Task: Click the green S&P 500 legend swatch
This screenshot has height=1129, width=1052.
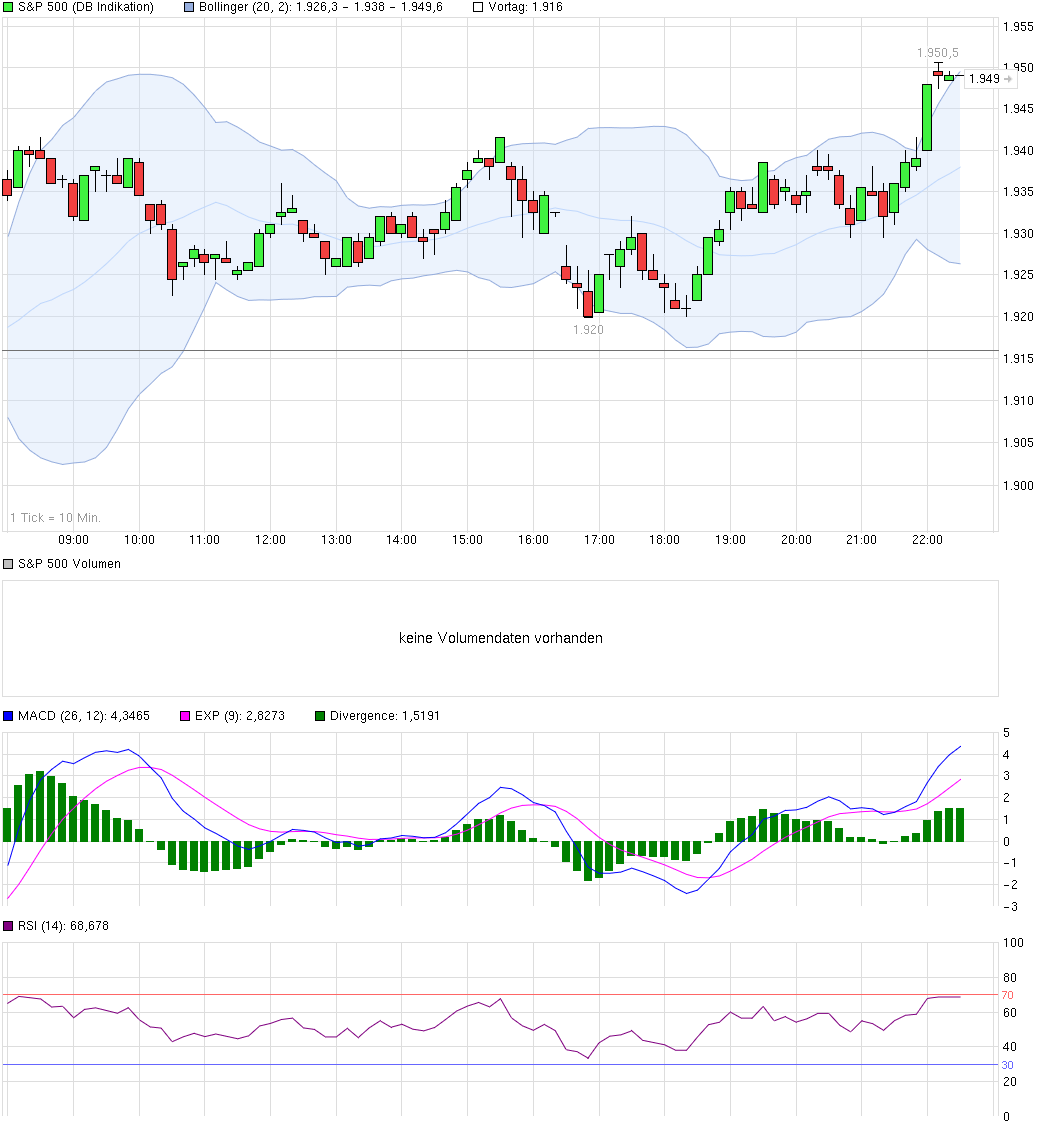Action: 8,7
